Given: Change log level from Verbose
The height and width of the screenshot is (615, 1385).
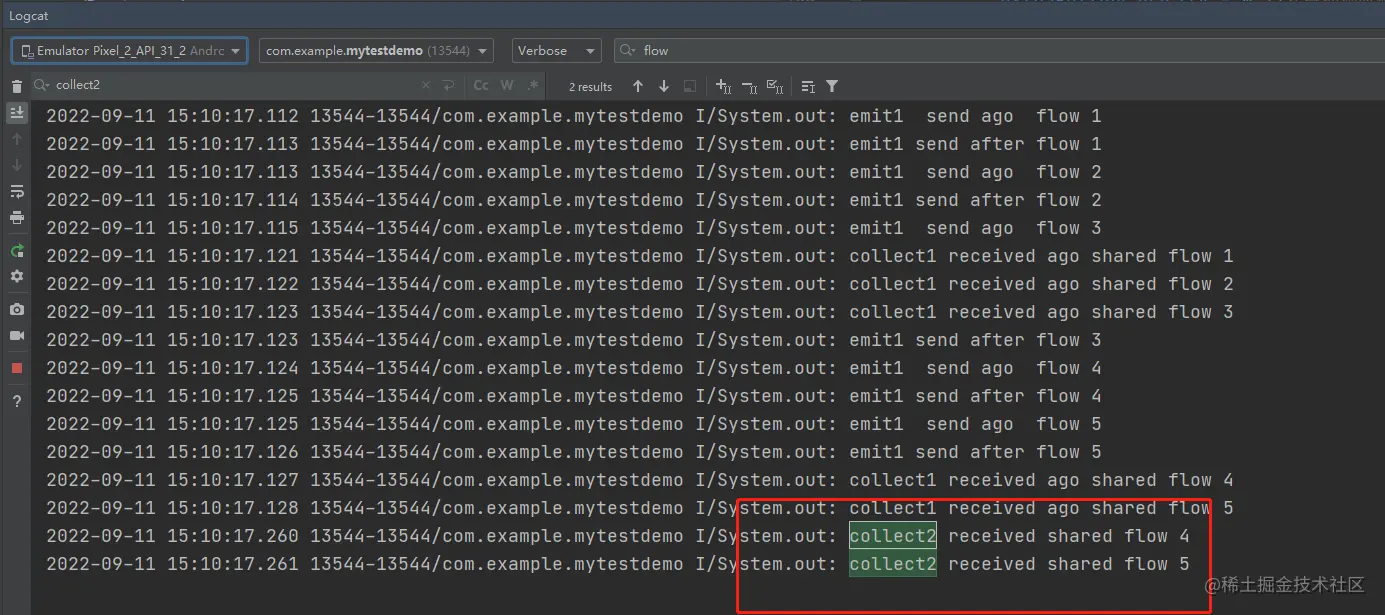Looking at the screenshot, I should pyautogui.click(x=555, y=50).
